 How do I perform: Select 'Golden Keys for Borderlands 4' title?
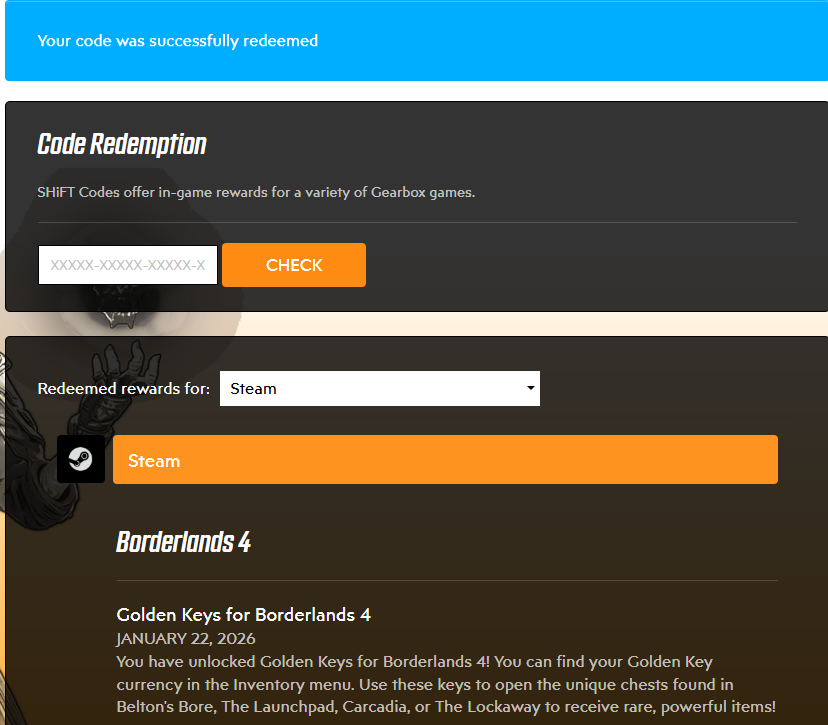(x=243, y=615)
